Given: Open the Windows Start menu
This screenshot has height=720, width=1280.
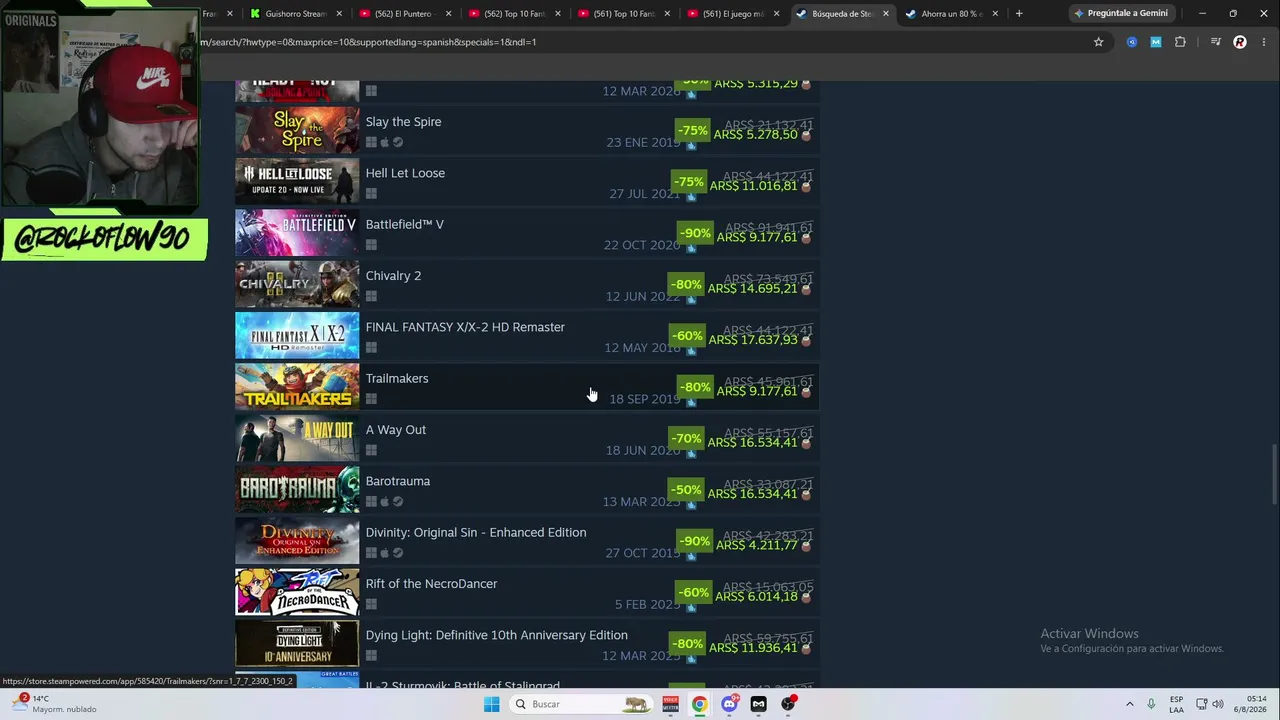Looking at the screenshot, I should [491, 704].
